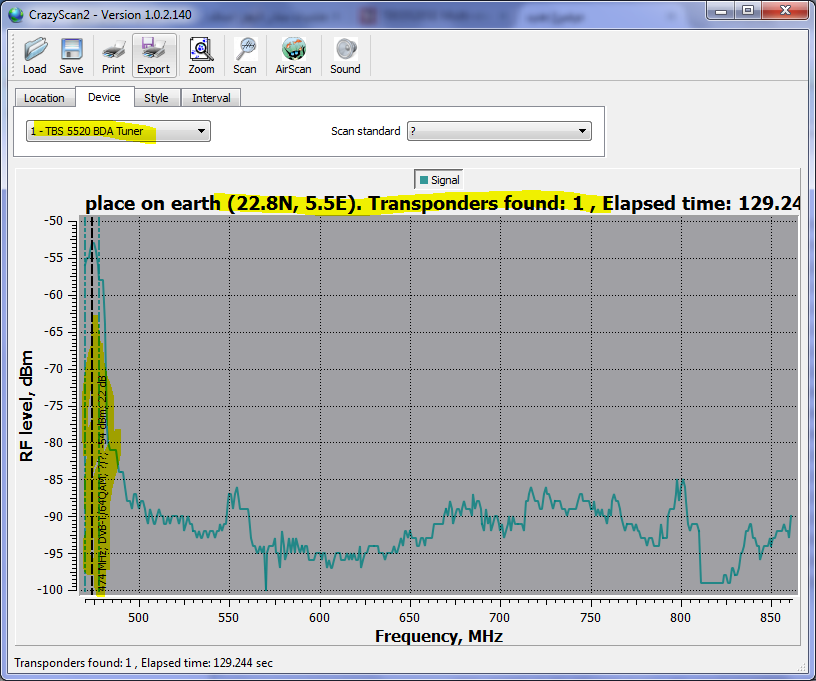This screenshot has height=681, width=816.
Task: Select the Interval tab
Action: [x=211, y=98]
